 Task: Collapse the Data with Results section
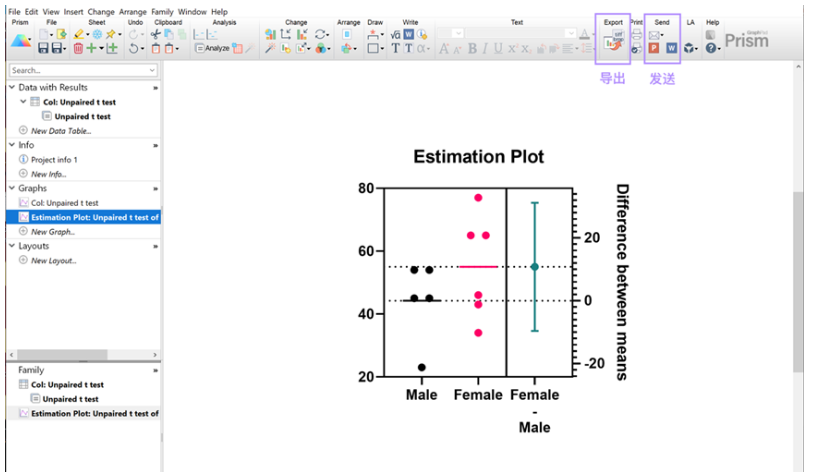tap(12, 87)
